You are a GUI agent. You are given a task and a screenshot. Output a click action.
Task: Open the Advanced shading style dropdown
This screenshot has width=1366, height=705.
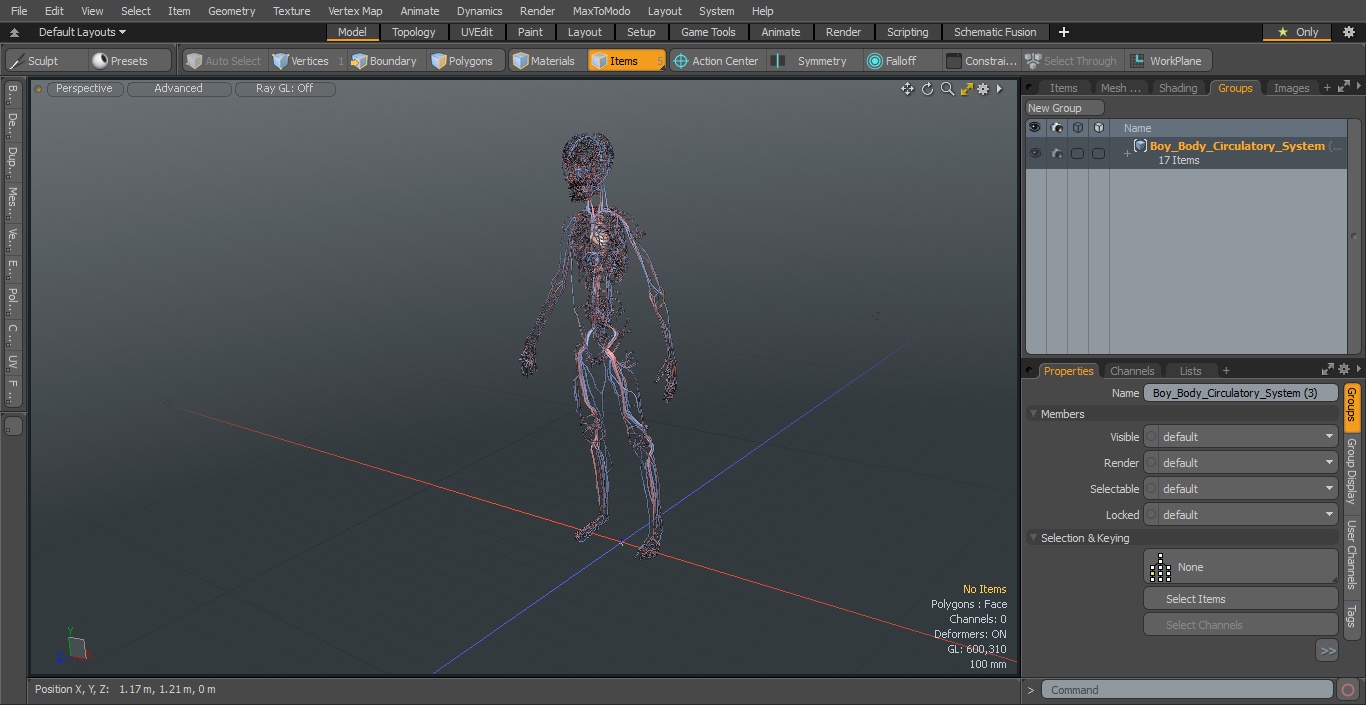click(x=179, y=89)
